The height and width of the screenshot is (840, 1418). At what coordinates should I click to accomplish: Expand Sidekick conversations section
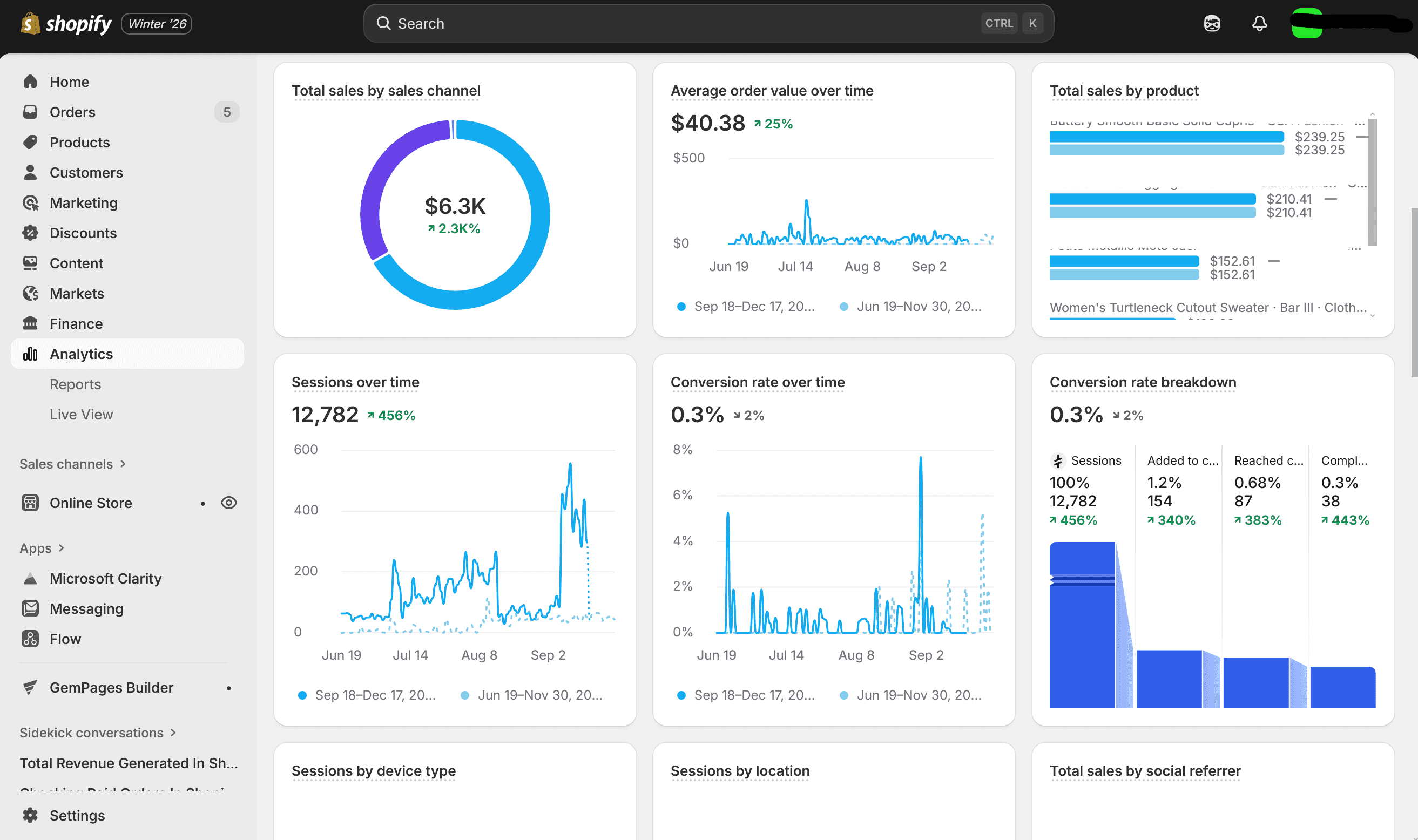click(x=97, y=733)
